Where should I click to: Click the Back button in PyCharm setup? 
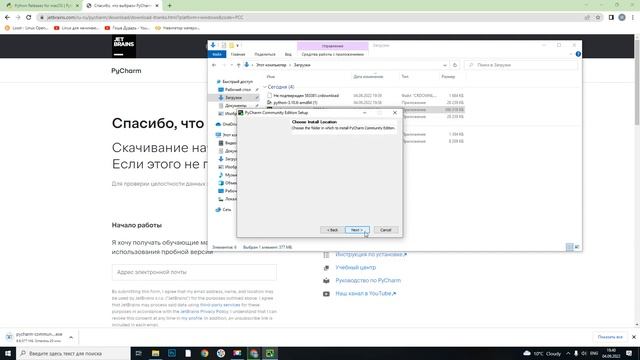click(332, 230)
